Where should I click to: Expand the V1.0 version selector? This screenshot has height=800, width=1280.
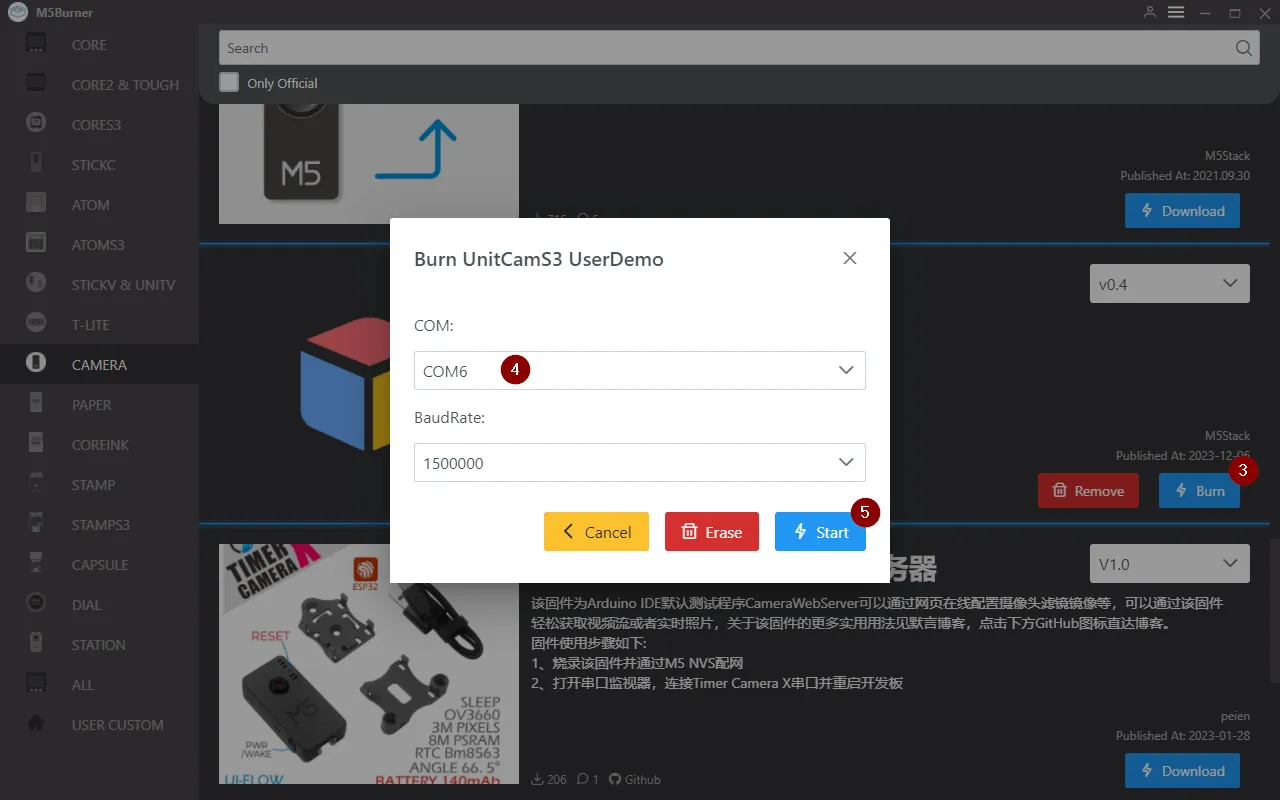(1169, 564)
